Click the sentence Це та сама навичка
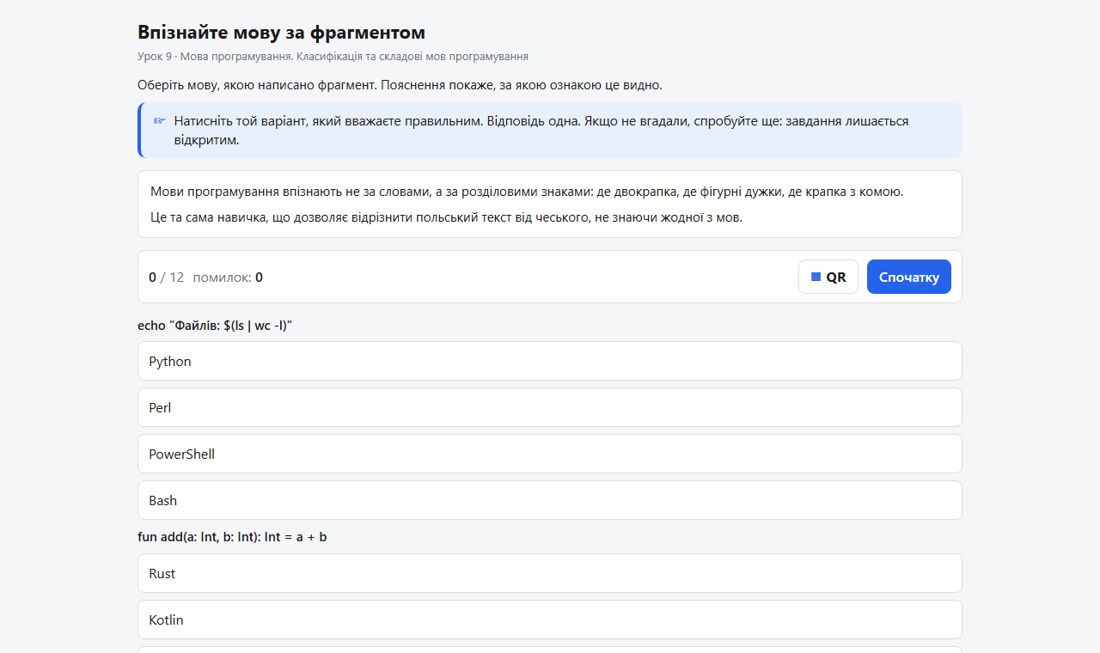The image size is (1100, 653). 446,217
